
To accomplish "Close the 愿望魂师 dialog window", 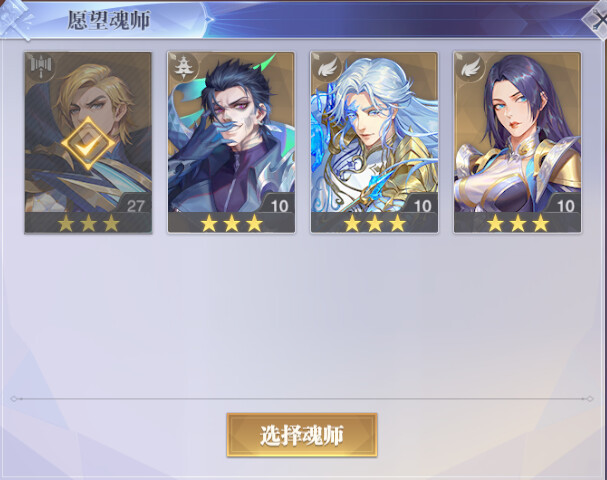I will point(597,20).
